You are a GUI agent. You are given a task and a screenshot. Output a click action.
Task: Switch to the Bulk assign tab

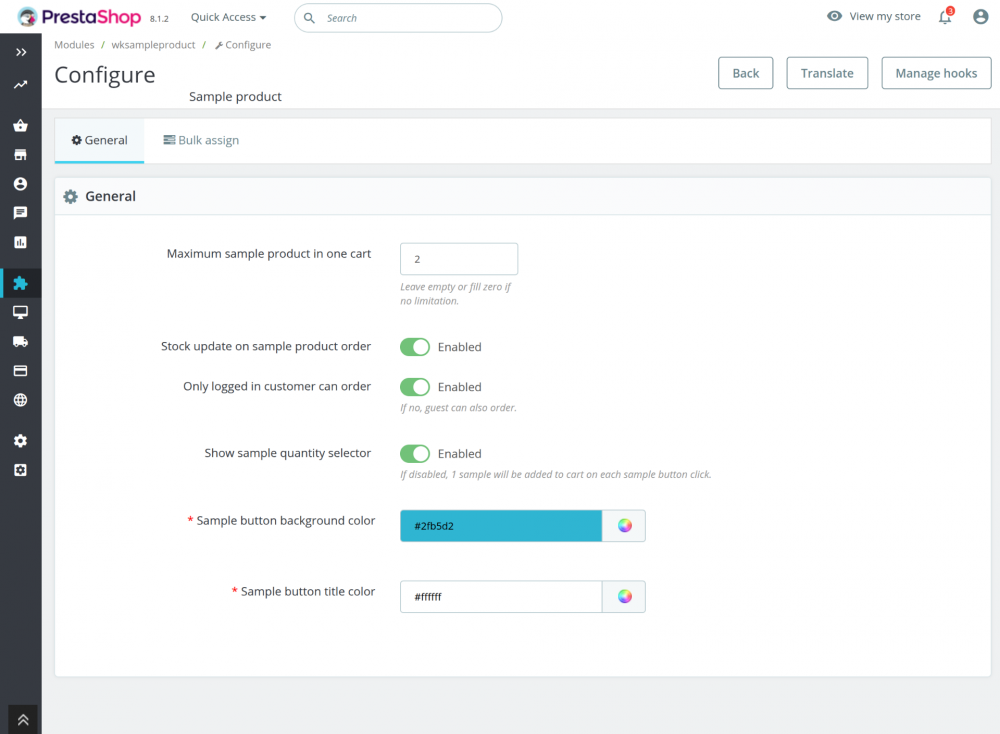click(x=201, y=140)
